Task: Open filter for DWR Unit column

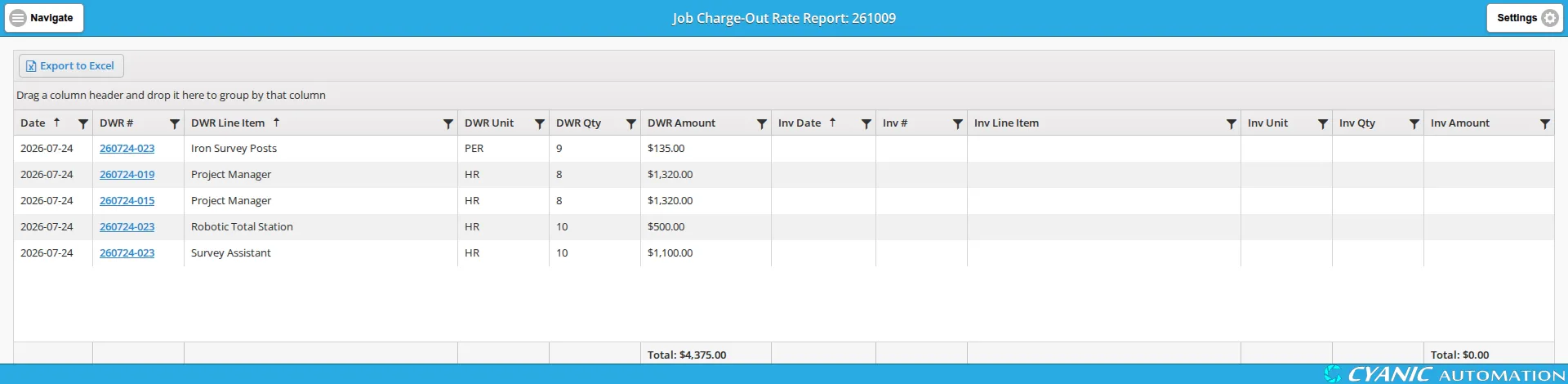Action: coord(540,123)
